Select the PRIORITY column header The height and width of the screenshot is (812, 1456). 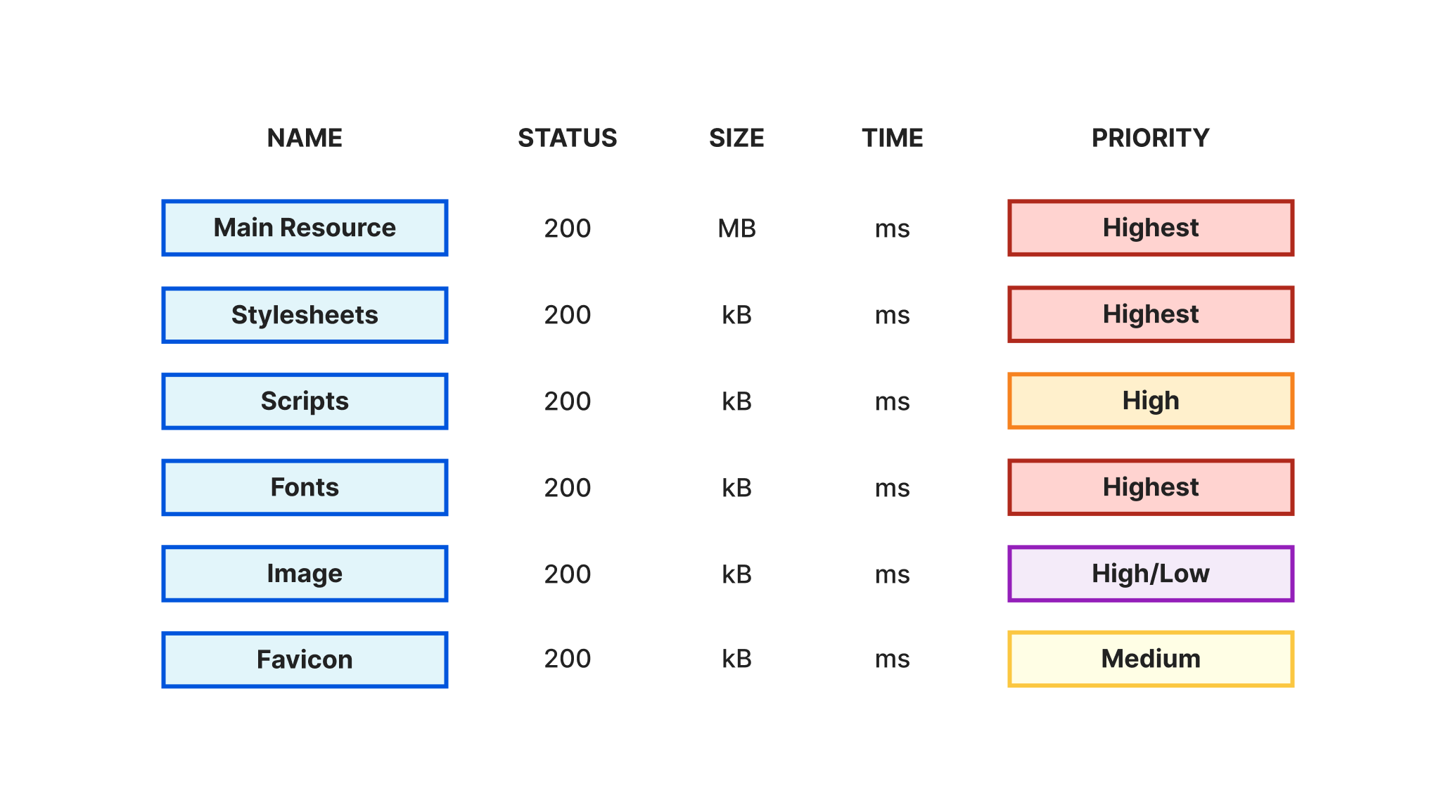(1150, 138)
